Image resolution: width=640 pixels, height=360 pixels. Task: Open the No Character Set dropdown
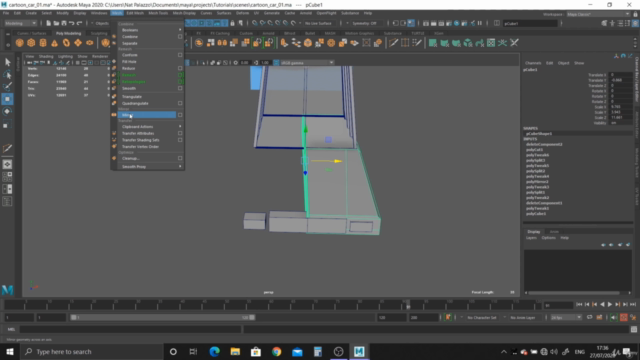click(483, 318)
